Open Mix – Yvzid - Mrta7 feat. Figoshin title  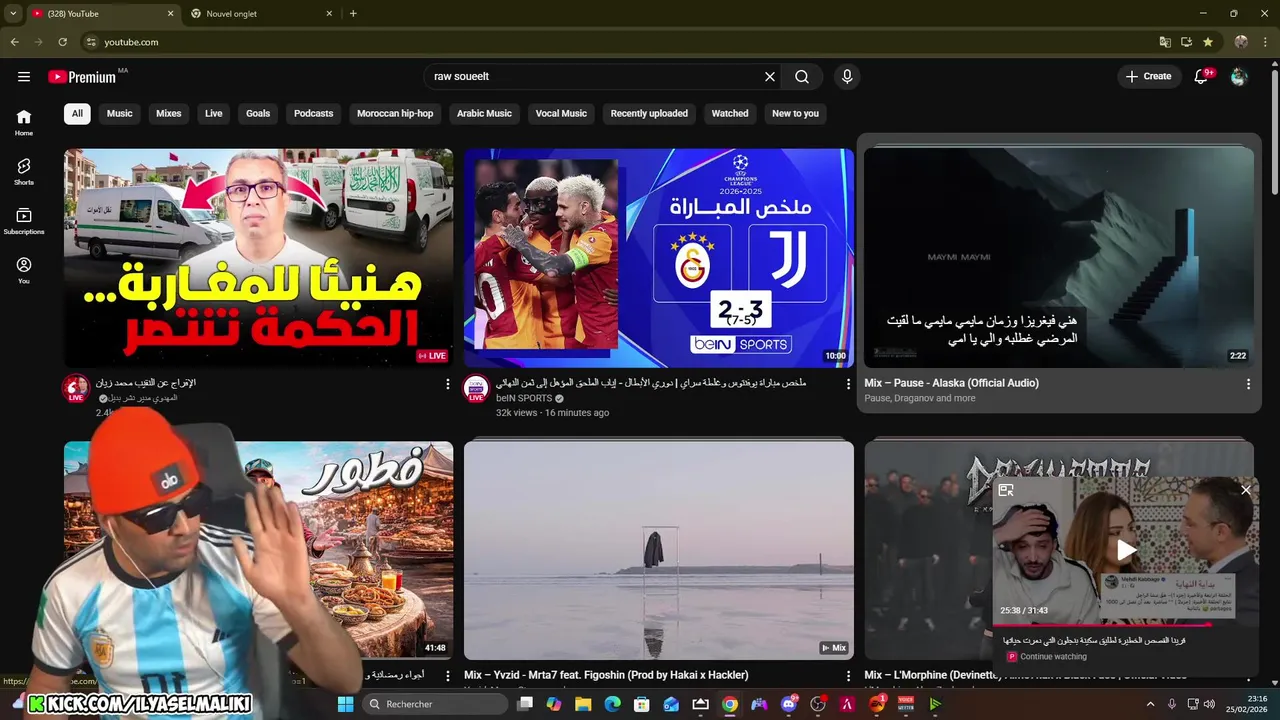606,676
